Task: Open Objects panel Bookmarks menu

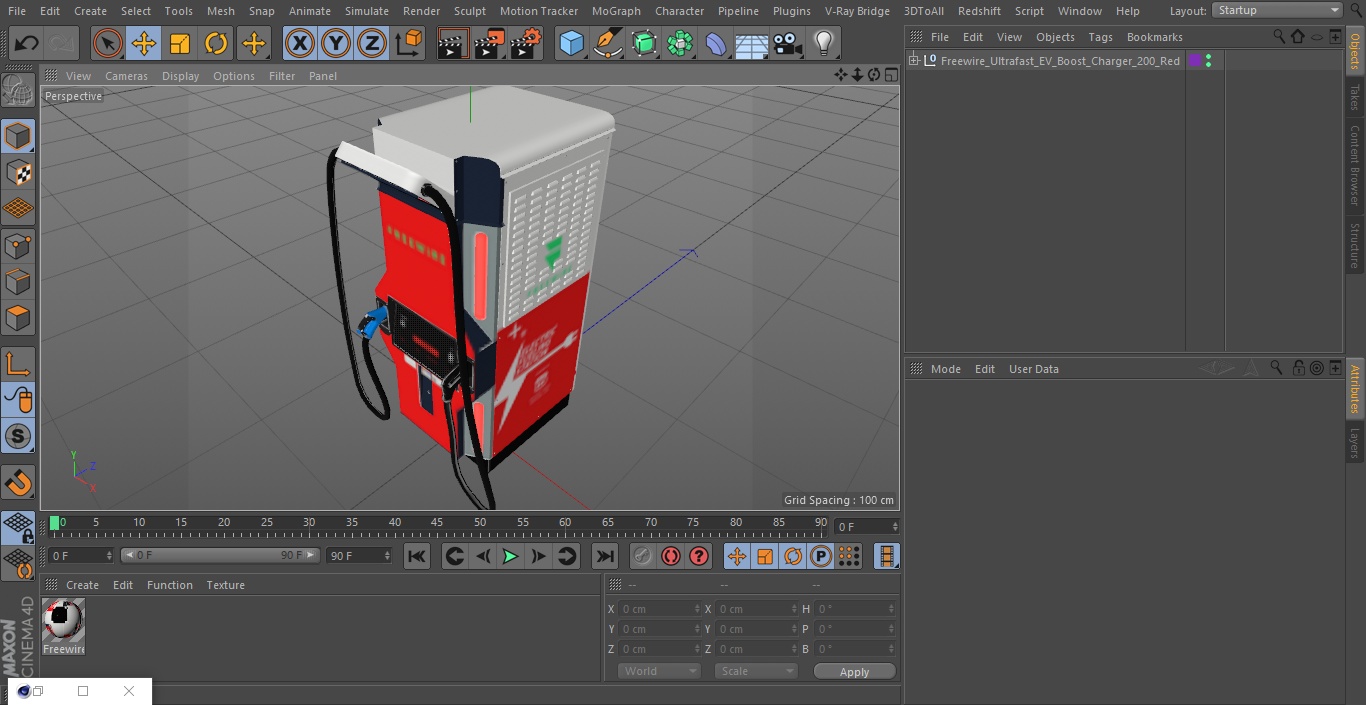Action: (x=1154, y=37)
